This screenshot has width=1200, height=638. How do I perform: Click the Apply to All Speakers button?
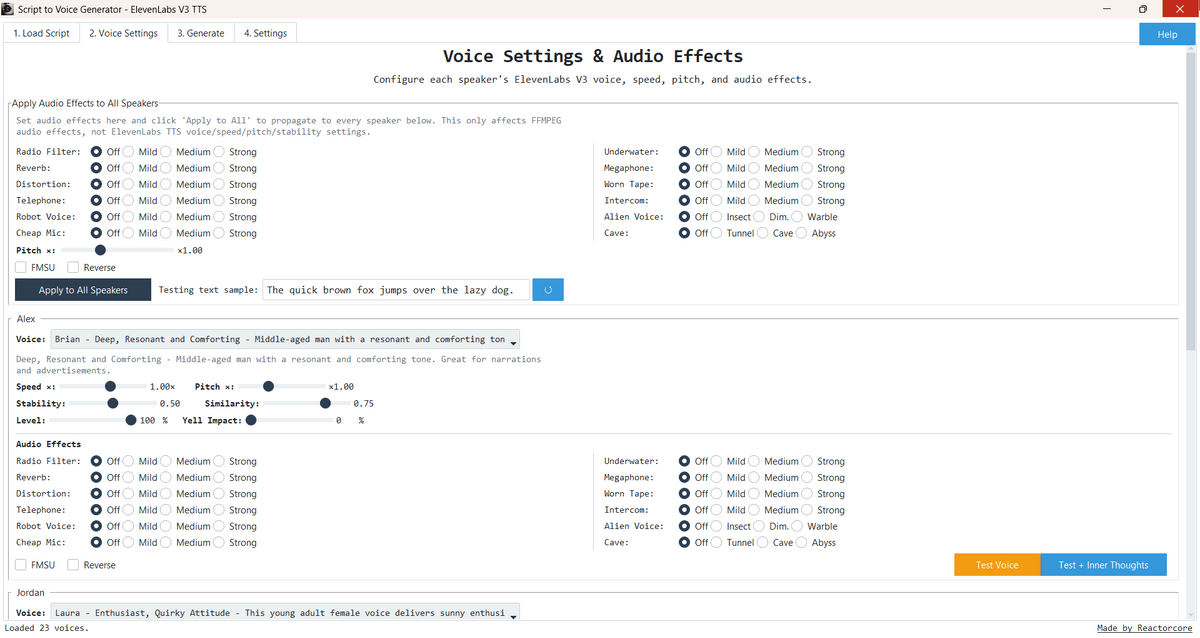click(83, 290)
